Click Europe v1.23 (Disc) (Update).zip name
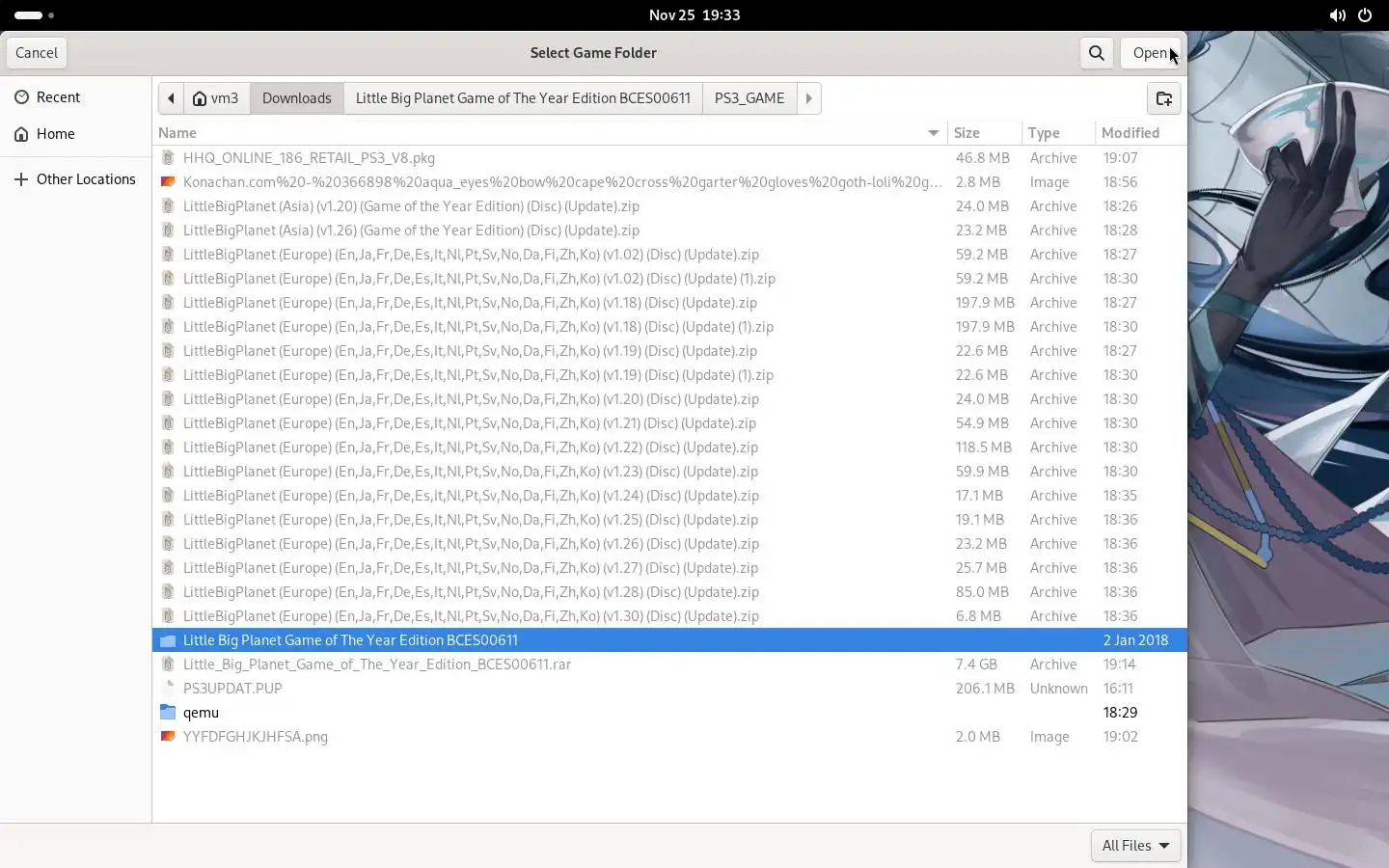1389x868 pixels. [x=471, y=472]
